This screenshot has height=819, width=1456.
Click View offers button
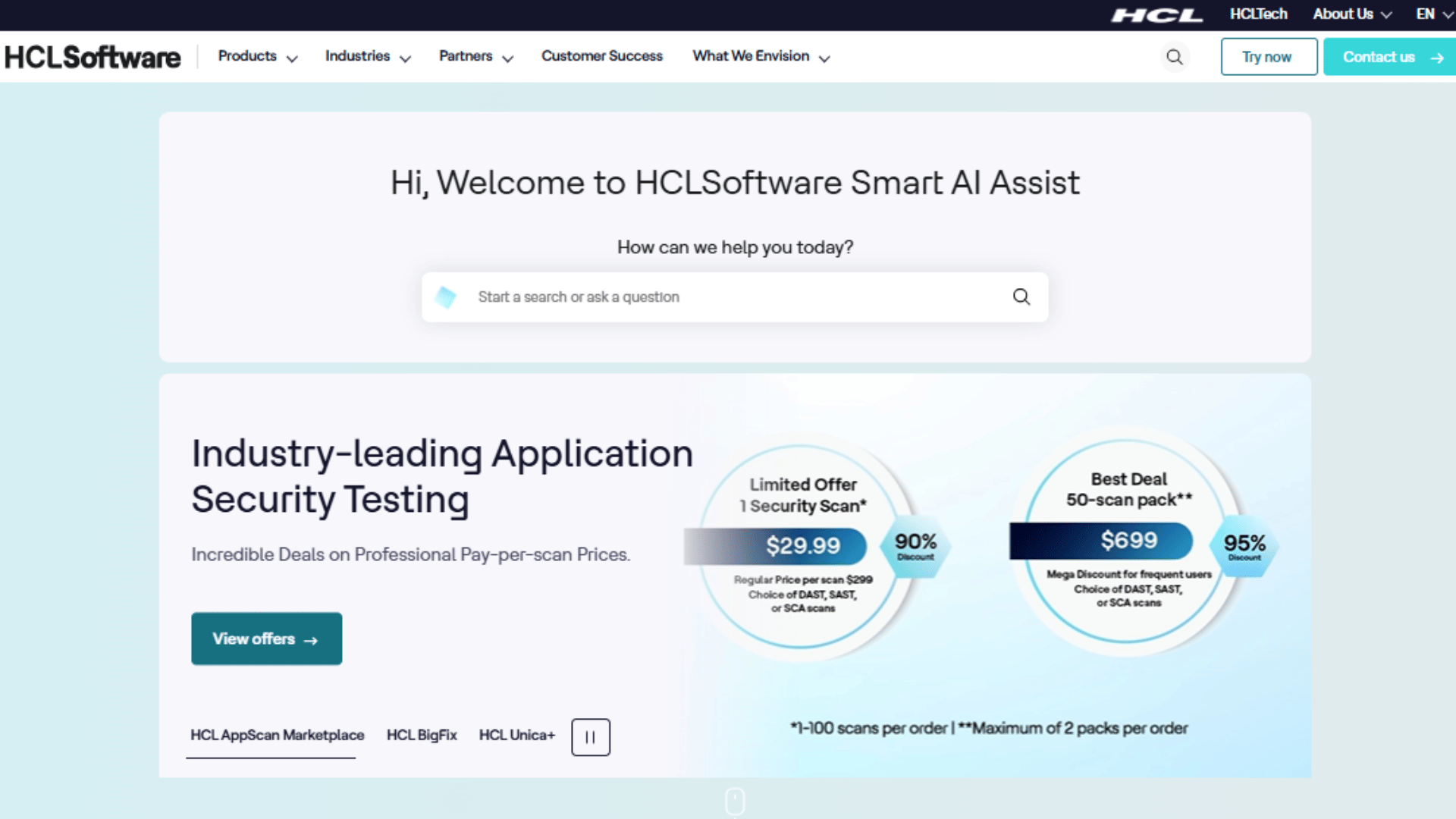[x=266, y=639]
